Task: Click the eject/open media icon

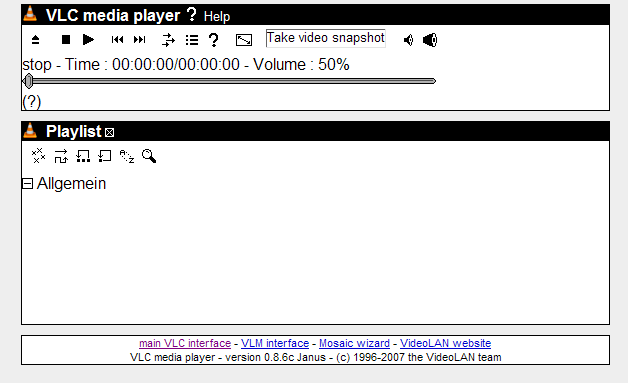Action: click(x=35, y=40)
